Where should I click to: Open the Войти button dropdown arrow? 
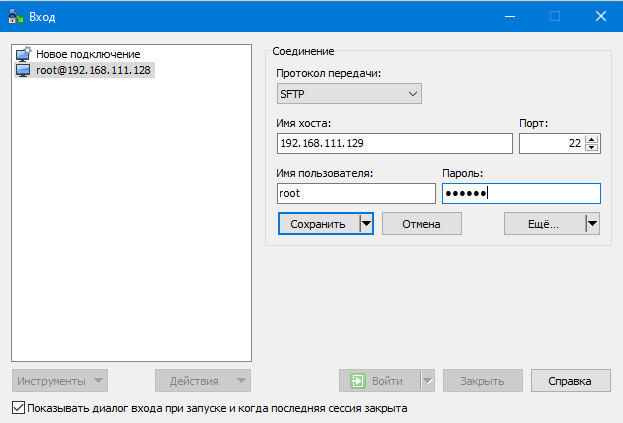pos(428,381)
